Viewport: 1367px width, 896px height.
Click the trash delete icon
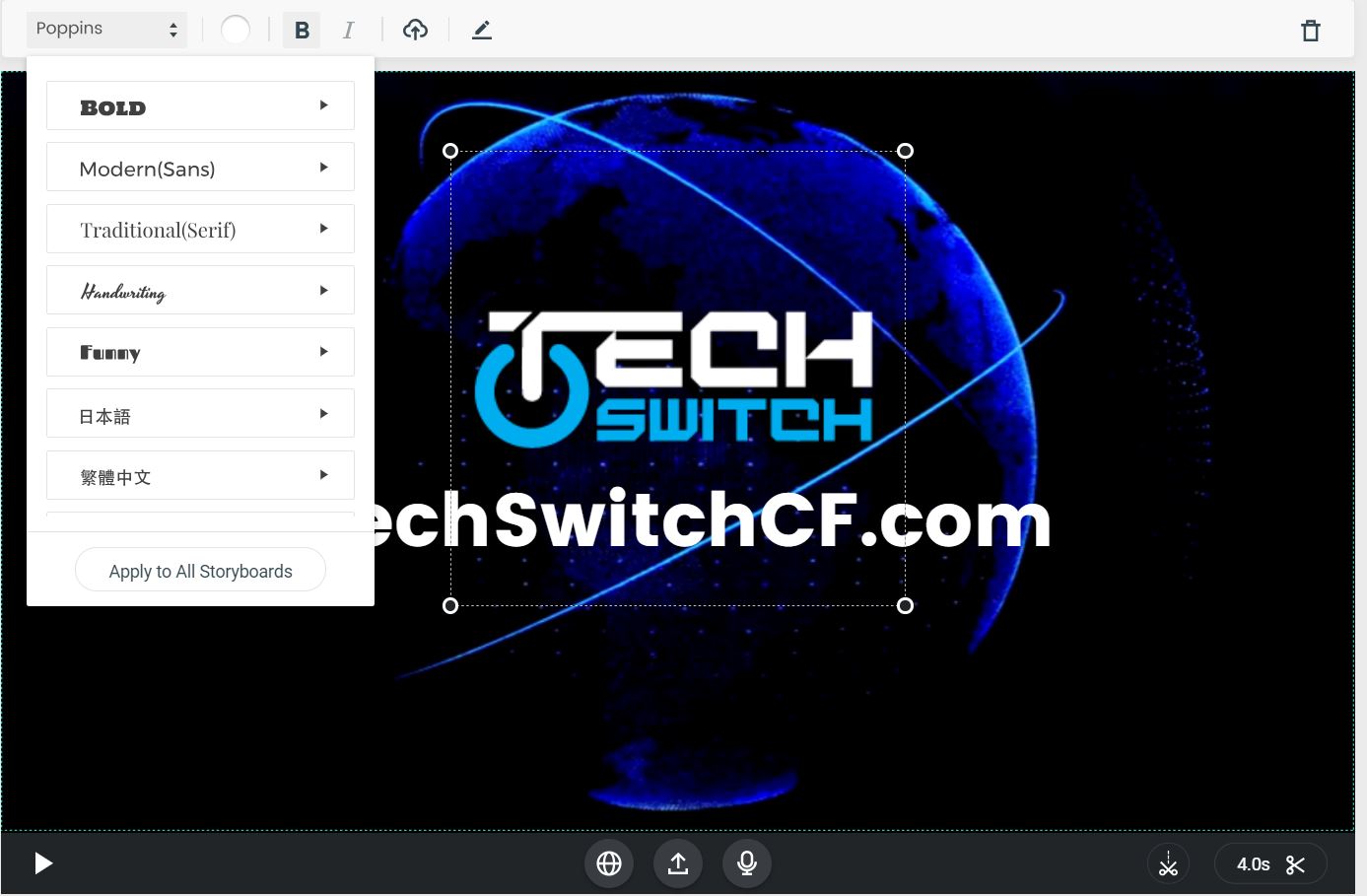pos(1310,31)
